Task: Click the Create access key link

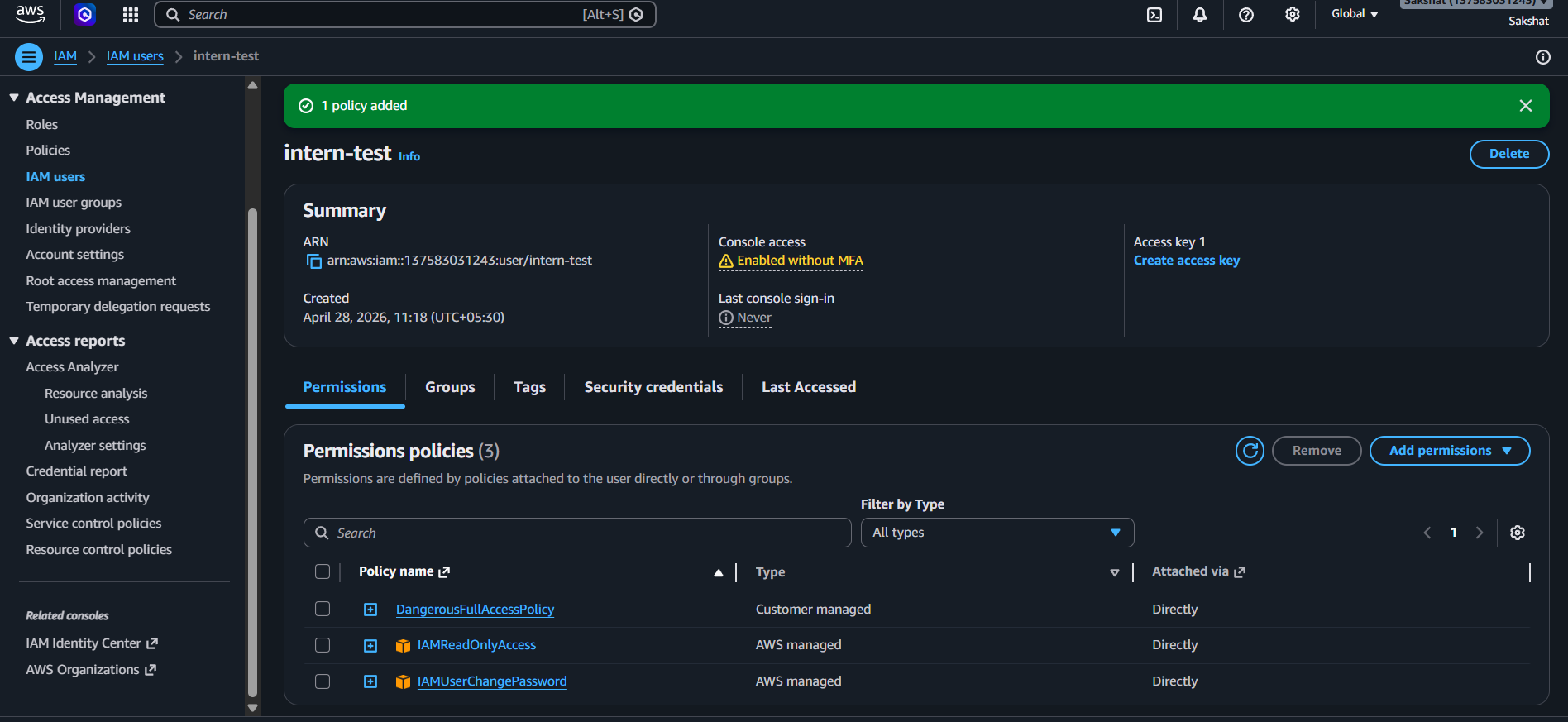Action: point(1187,261)
